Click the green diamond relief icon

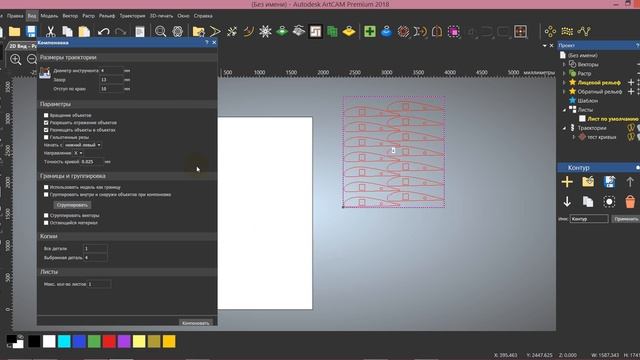(282, 31)
